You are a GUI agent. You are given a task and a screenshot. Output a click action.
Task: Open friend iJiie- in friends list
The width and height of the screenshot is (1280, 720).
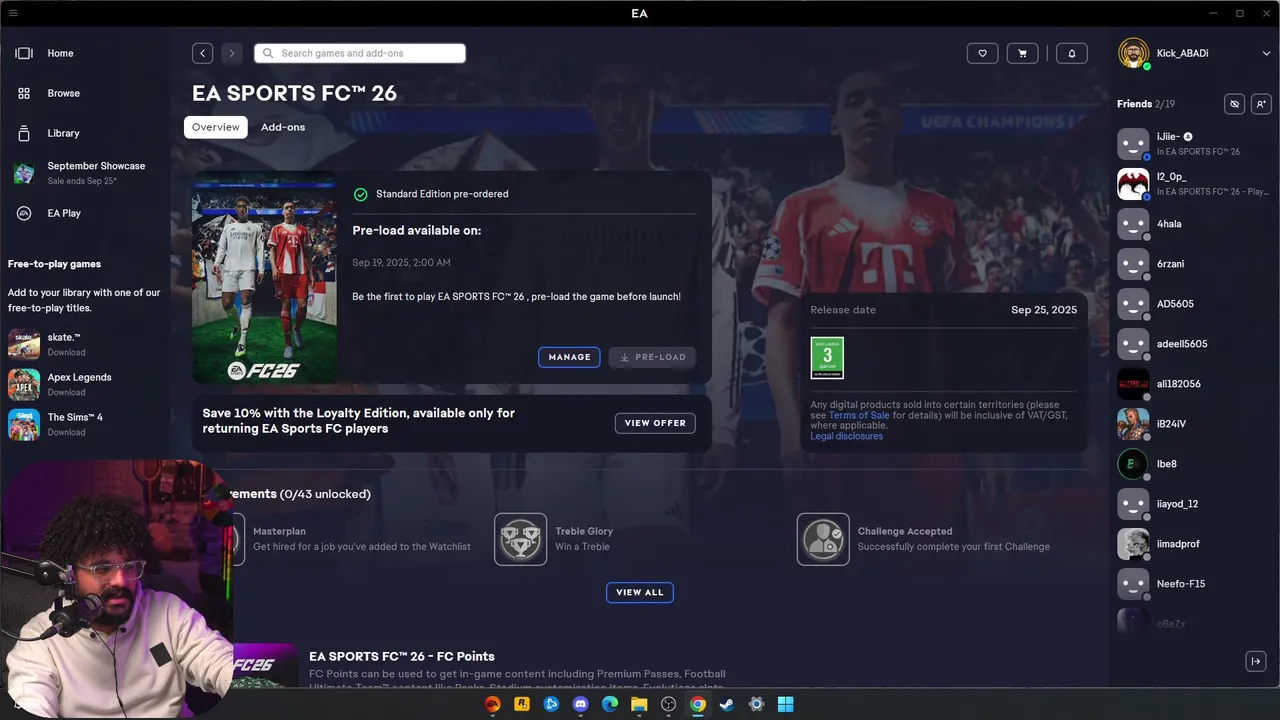(1194, 144)
